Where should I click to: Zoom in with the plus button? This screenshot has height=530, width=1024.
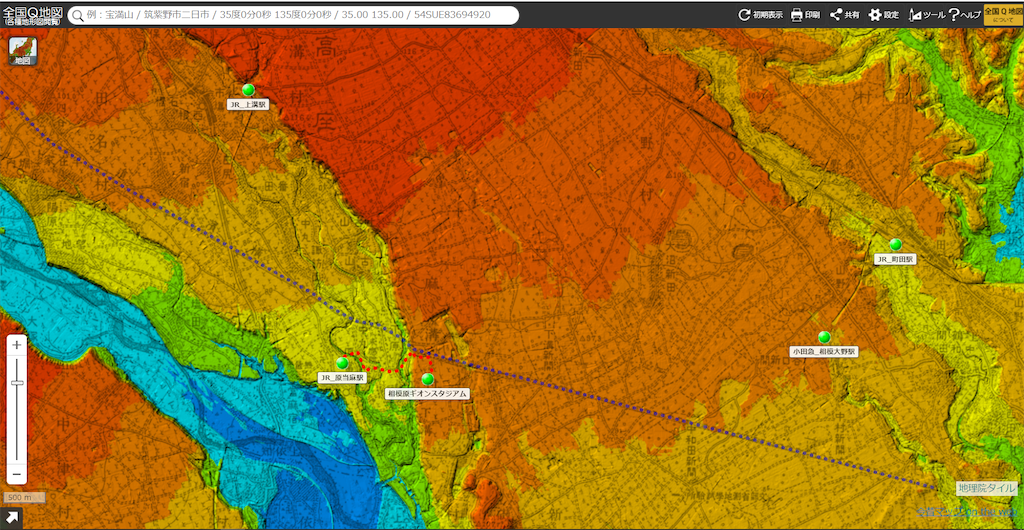coord(17,345)
